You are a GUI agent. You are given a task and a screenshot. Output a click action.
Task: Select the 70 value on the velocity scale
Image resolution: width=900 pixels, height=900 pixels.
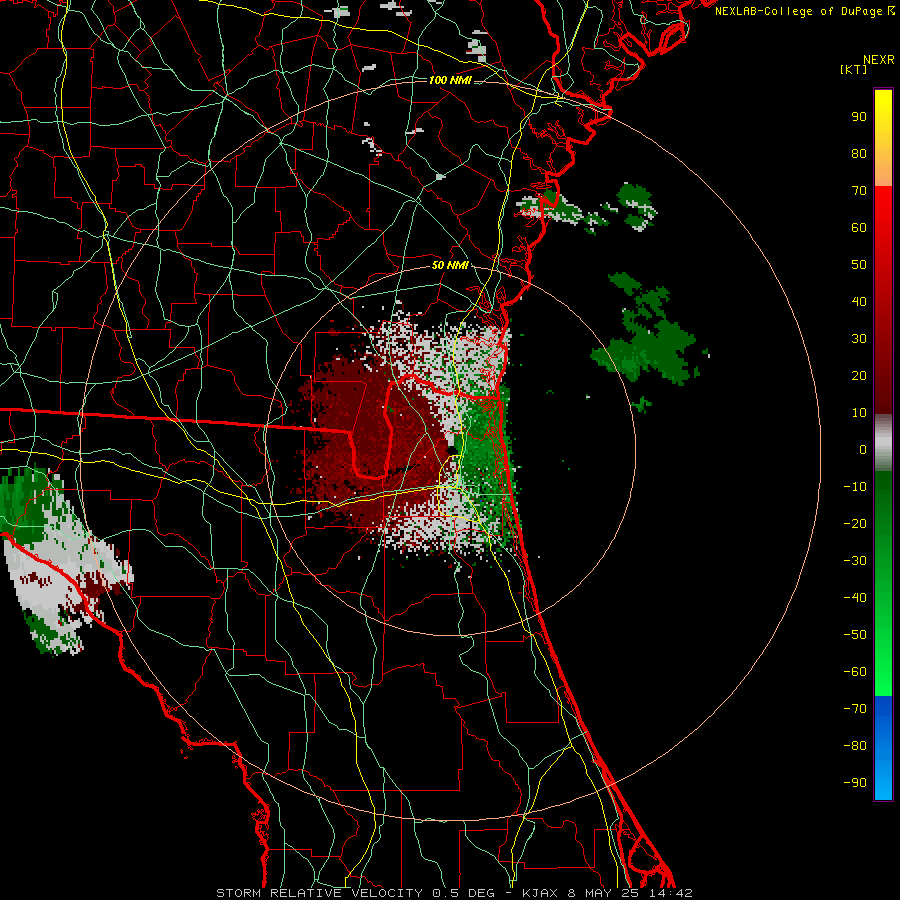point(859,191)
